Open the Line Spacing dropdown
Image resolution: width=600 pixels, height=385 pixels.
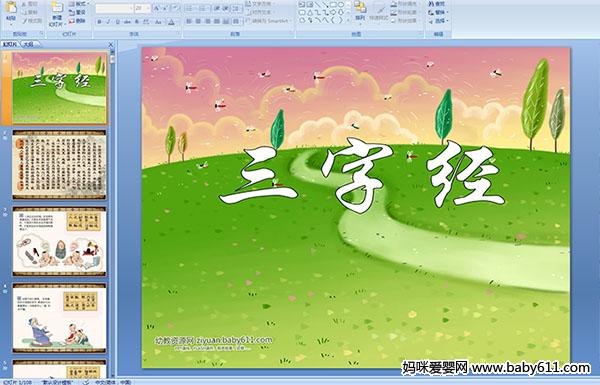[x=237, y=8]
